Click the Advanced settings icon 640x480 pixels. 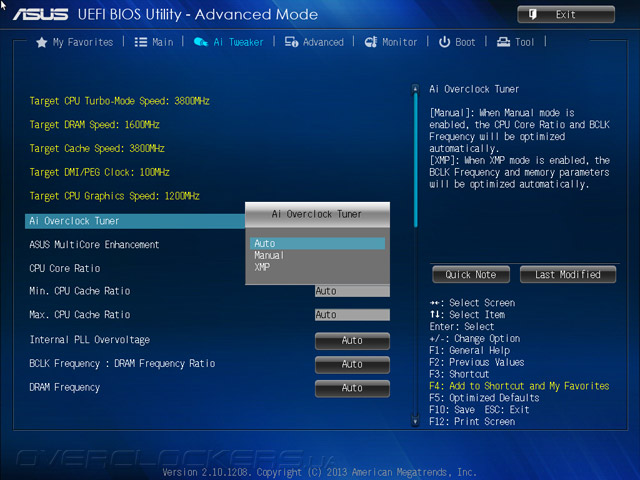tap(291, 42)
